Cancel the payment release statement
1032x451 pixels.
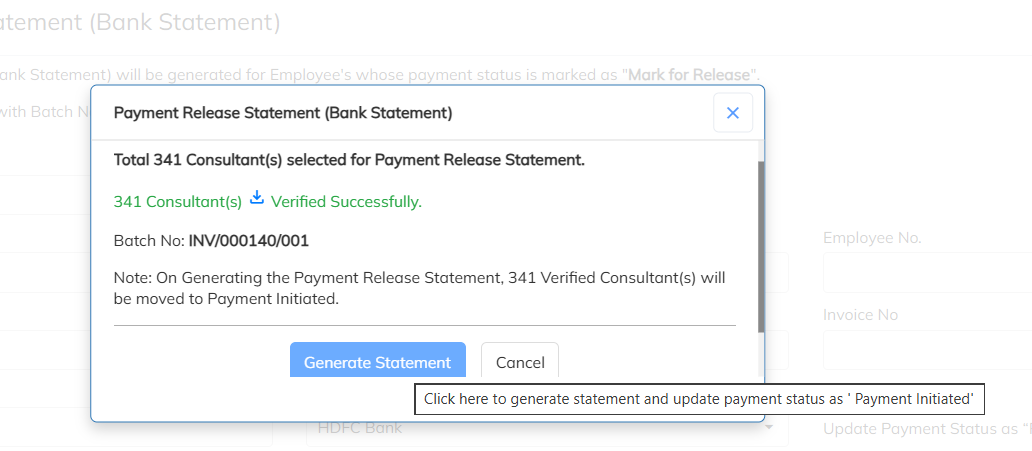click(520, 361)
